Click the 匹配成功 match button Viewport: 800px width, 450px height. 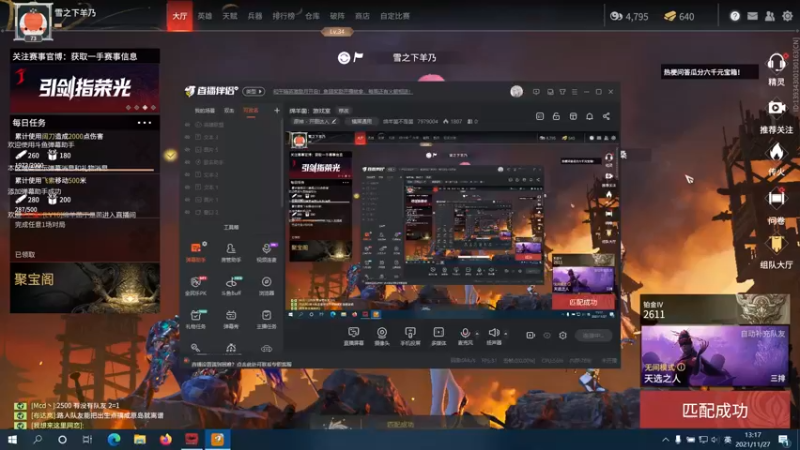[715, 410]
